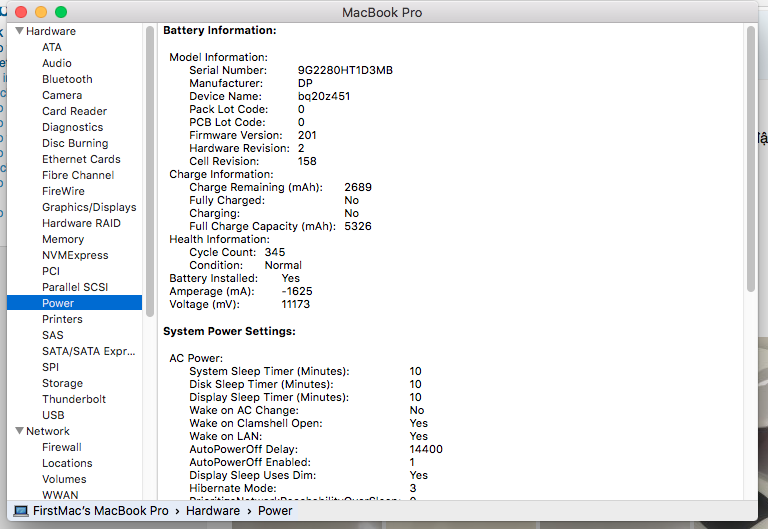Select USB in the sidebar

click(x=53, y=415)
